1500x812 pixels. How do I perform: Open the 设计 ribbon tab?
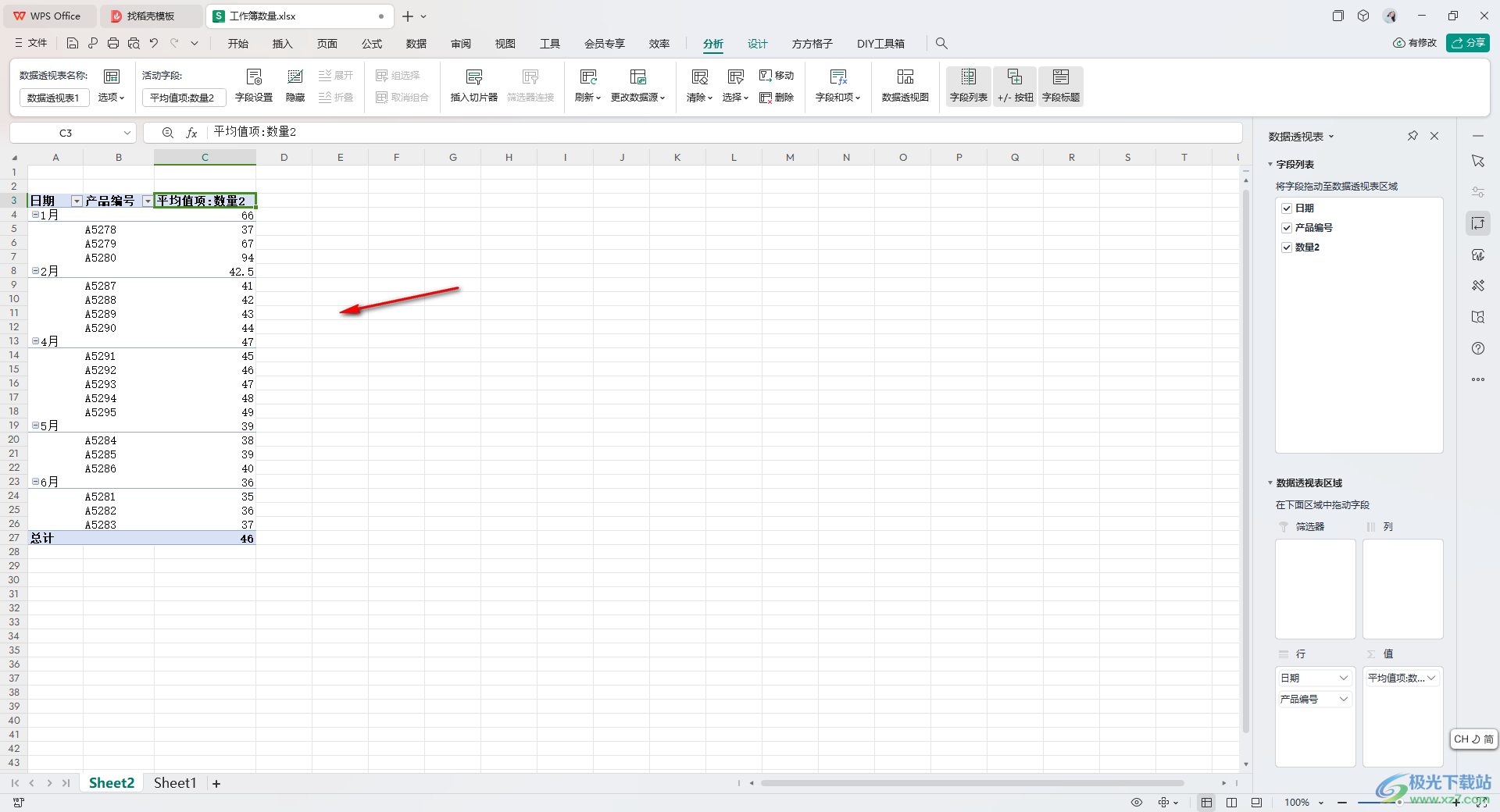click(758, 44)
